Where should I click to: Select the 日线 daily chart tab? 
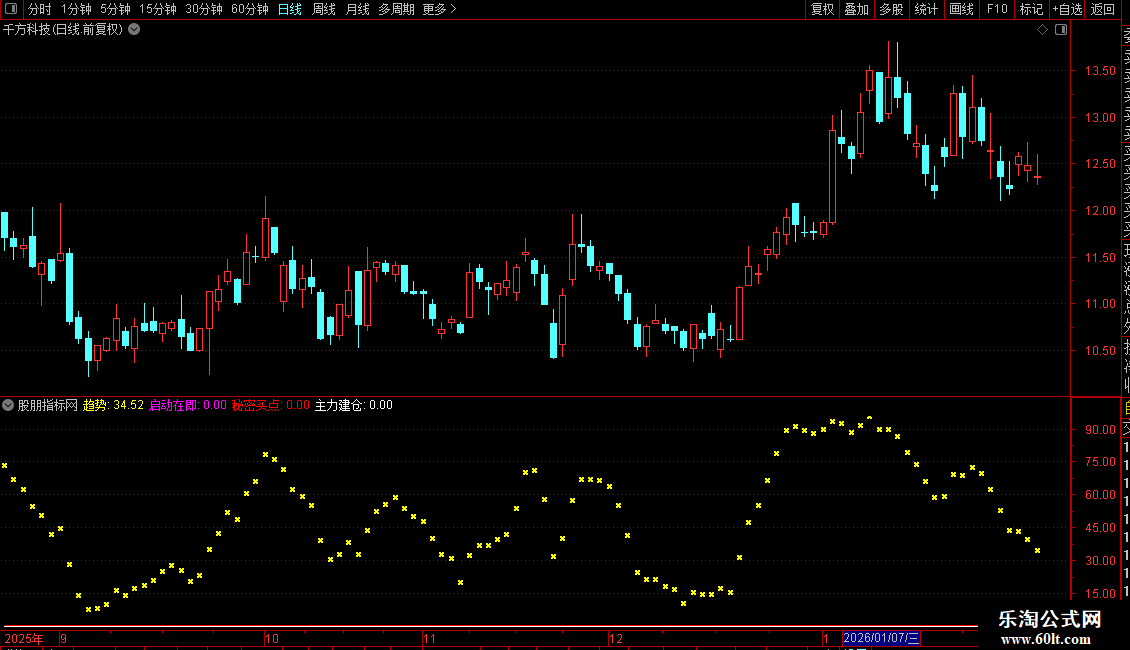point(290,9)
